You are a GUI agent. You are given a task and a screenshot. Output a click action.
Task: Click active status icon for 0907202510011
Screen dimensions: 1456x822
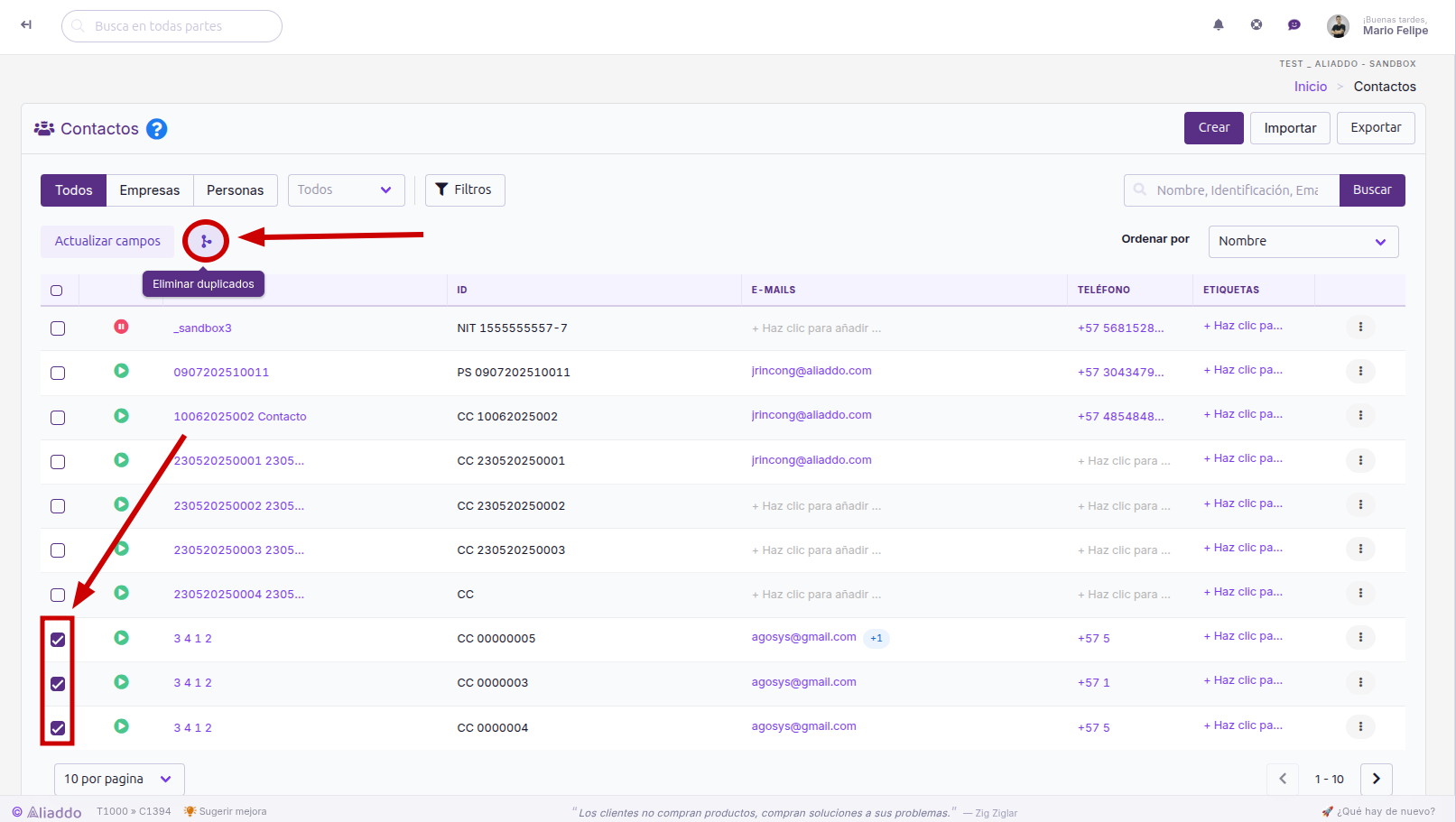click(x=121, y=371)
